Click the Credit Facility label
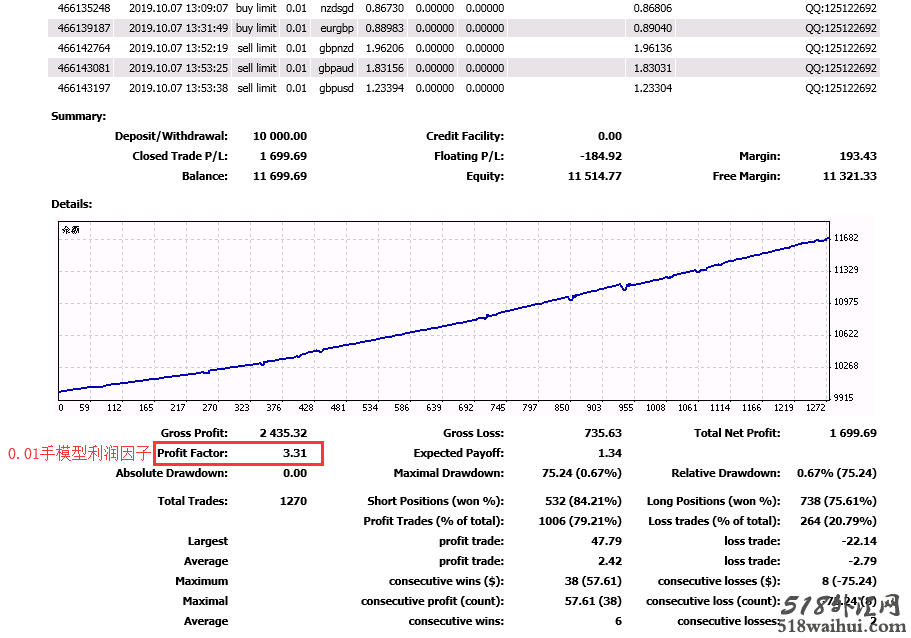 tap(465, 136)
